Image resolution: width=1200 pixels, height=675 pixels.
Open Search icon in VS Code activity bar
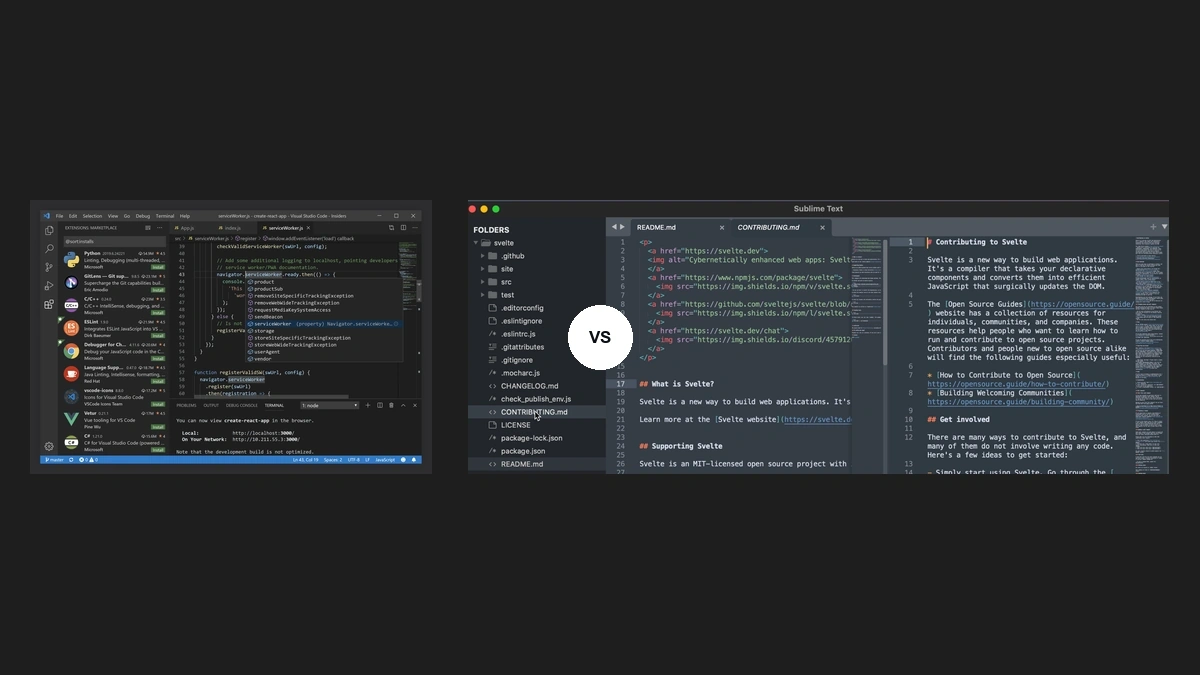point(49,249)
